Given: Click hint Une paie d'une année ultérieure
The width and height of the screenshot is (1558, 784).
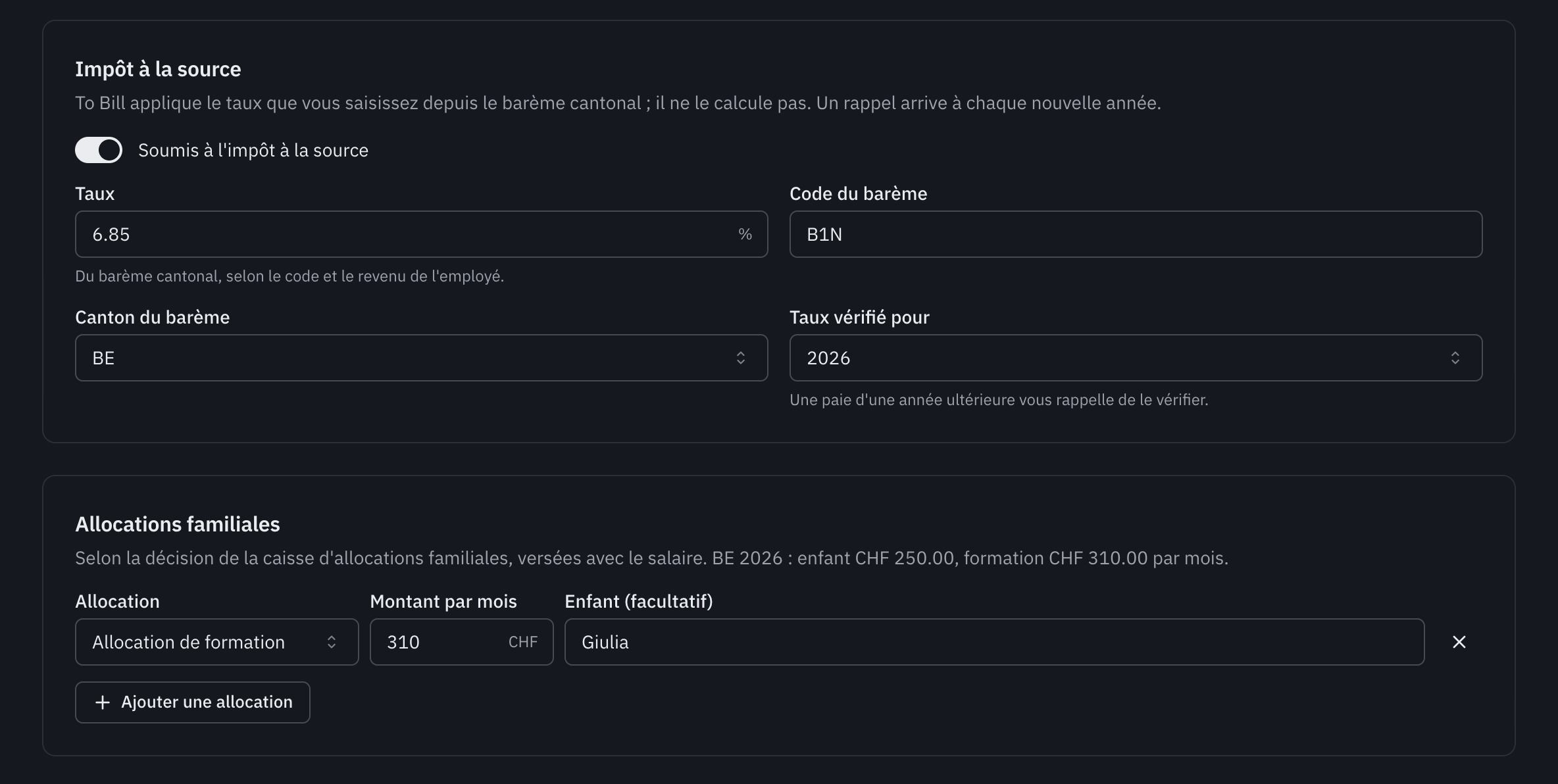Looking at the screenshot, I should point(999,400).
